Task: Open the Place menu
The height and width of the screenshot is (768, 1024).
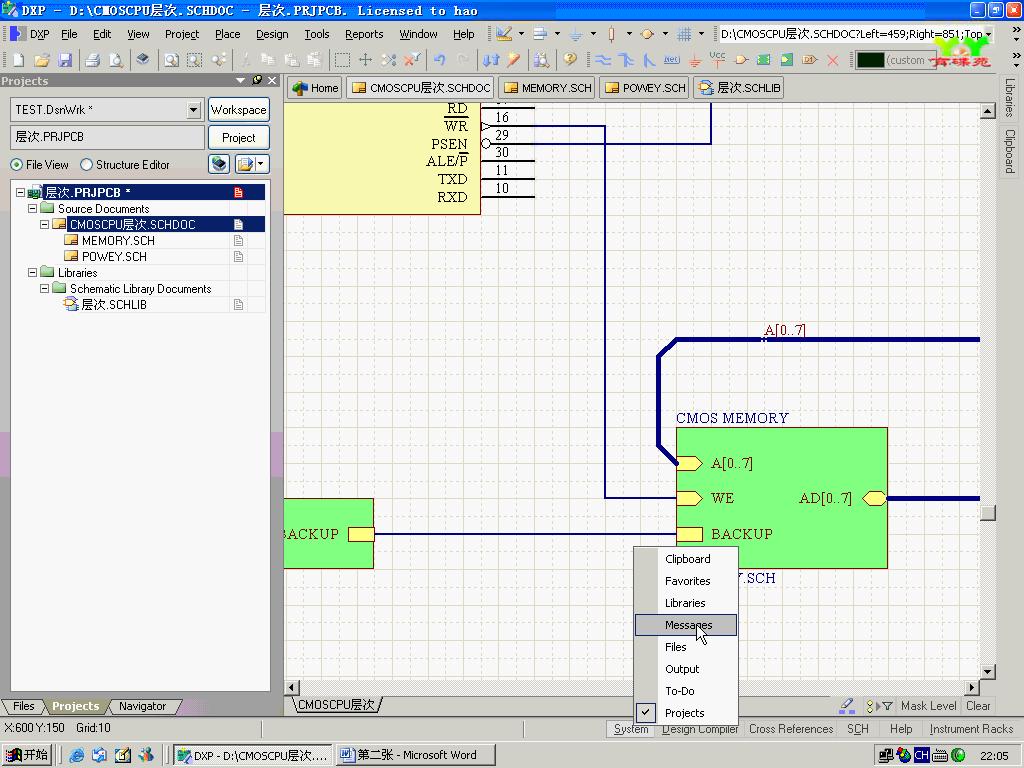Action: pos(227,34)
